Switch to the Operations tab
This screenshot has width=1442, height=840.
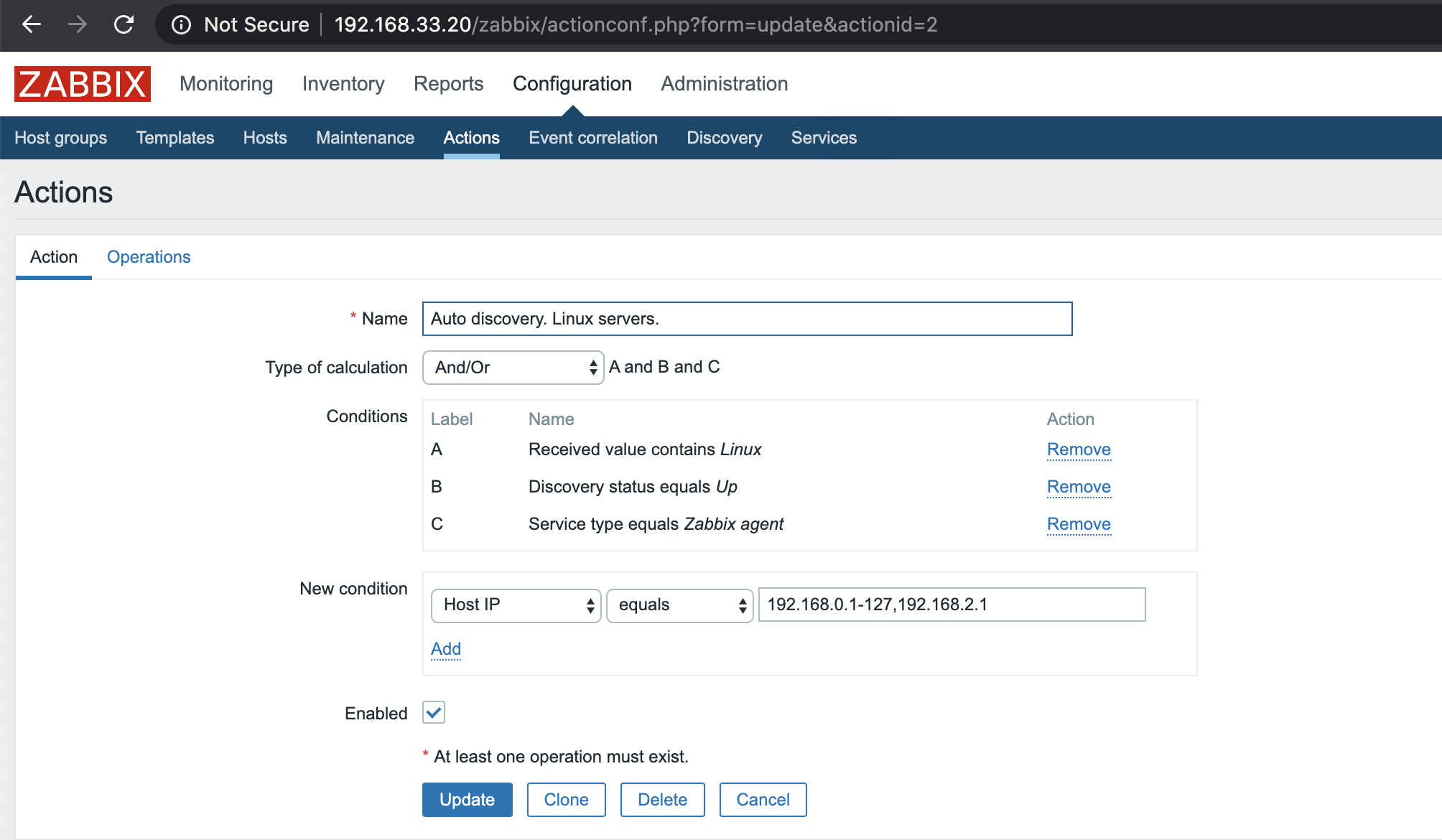149,257
